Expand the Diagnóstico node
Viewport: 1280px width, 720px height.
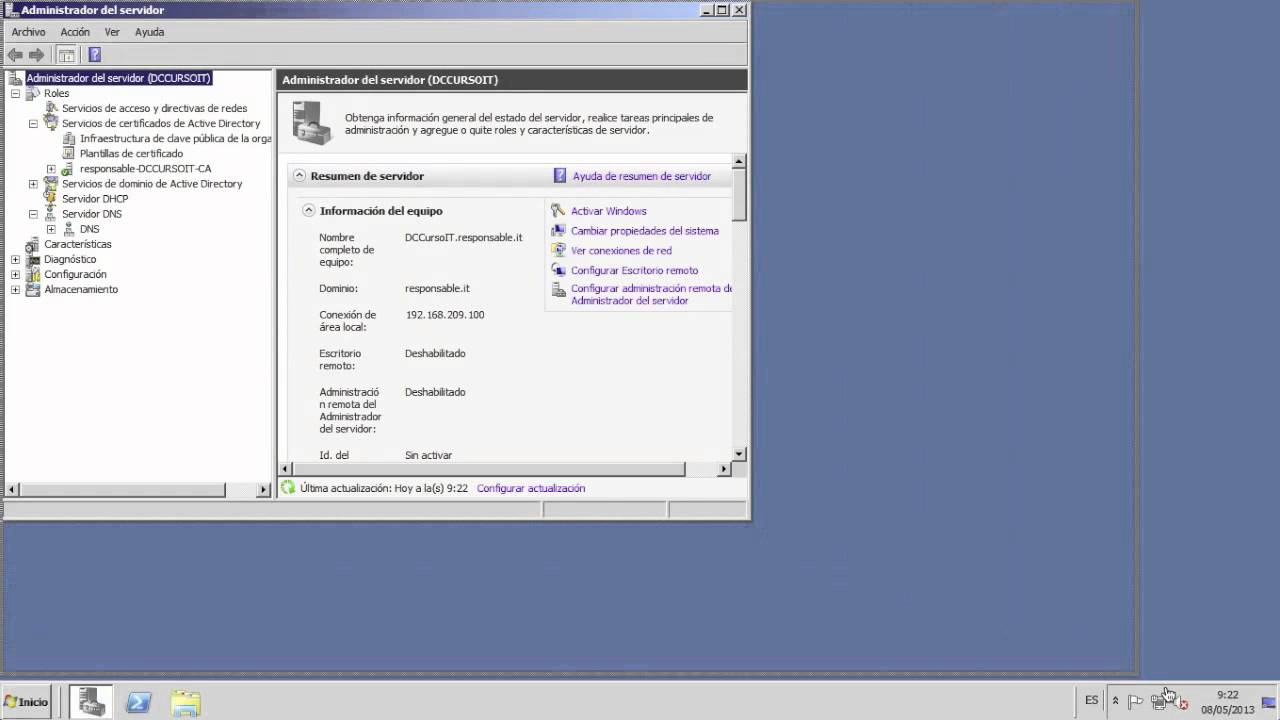point(15,260)
